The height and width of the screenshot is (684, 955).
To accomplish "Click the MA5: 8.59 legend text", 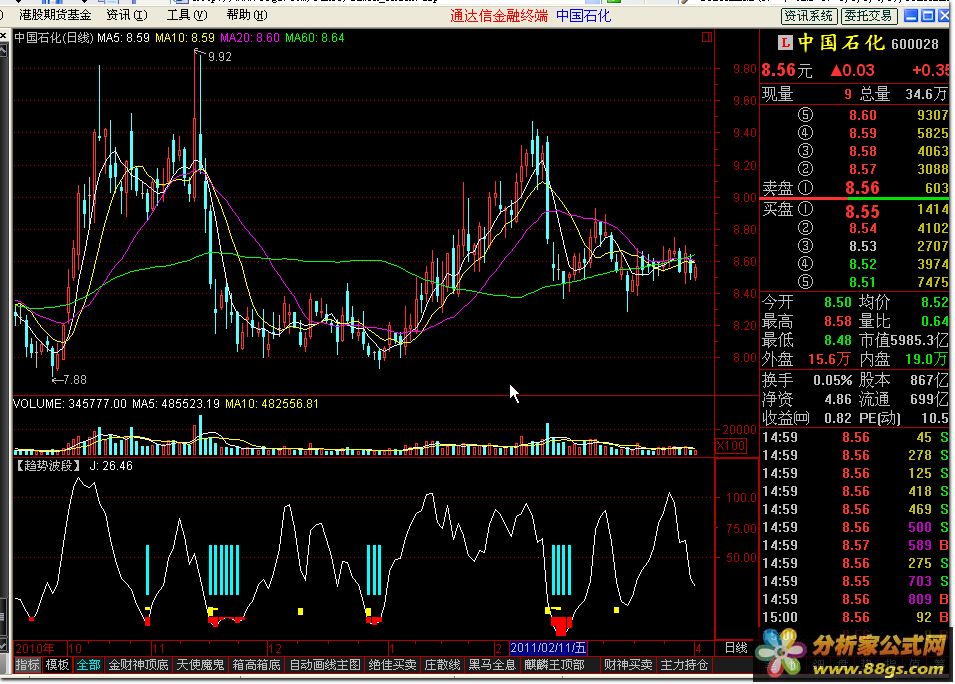I will click(x=124, y=38).
